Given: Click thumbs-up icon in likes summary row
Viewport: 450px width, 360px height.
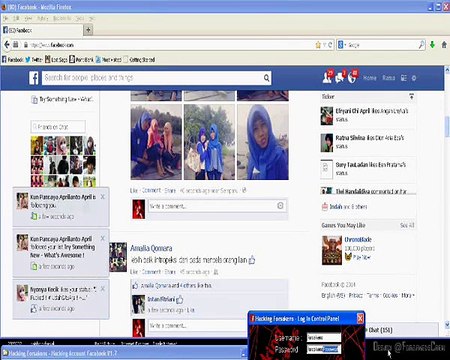Looking at the screenshot, I should (x=135, y=286).
